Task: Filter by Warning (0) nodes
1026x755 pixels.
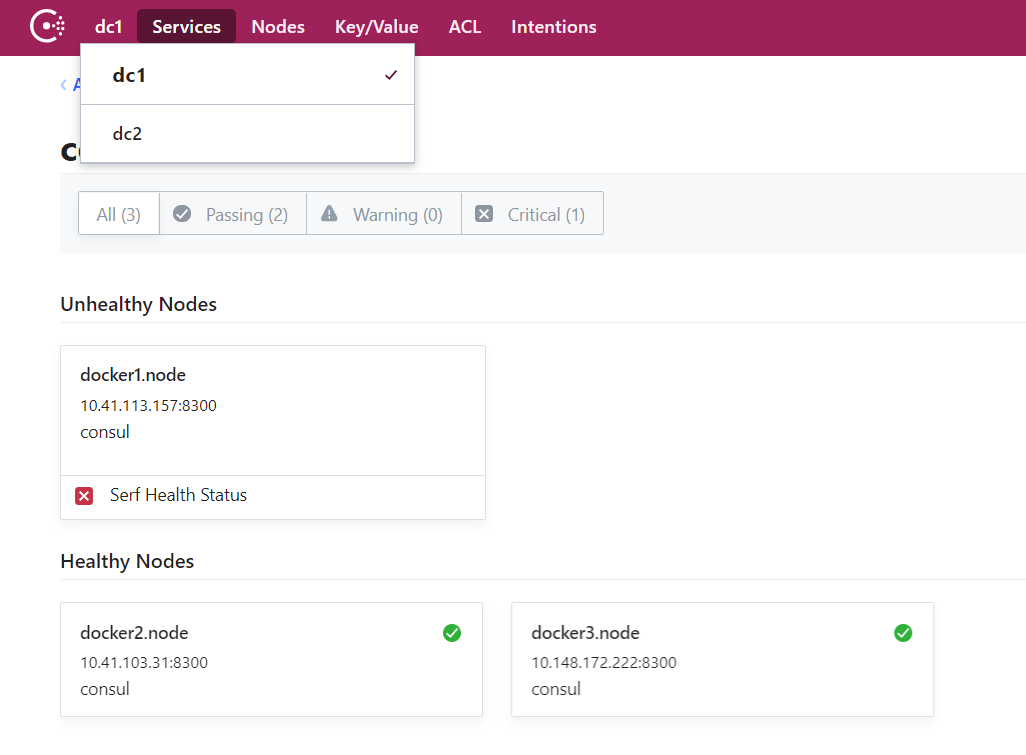Action: click(384, 214)
